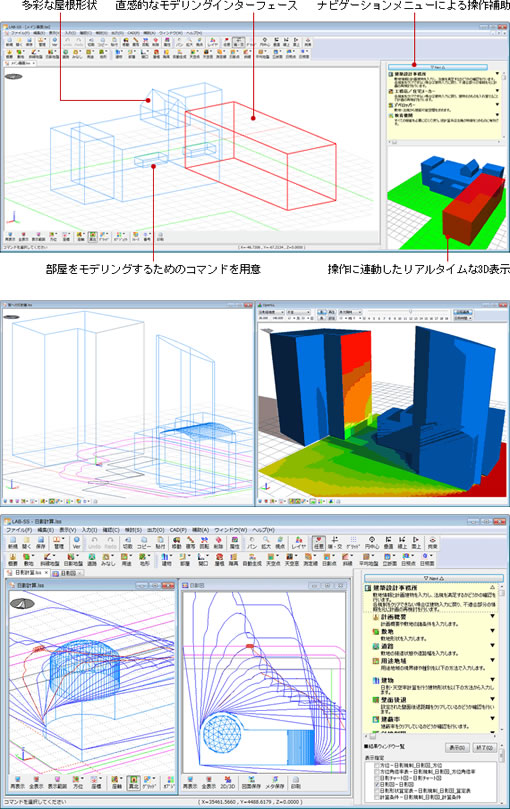Select the パン (pan) tool icon
Screen dimensions: 510x809
[251, 542]
